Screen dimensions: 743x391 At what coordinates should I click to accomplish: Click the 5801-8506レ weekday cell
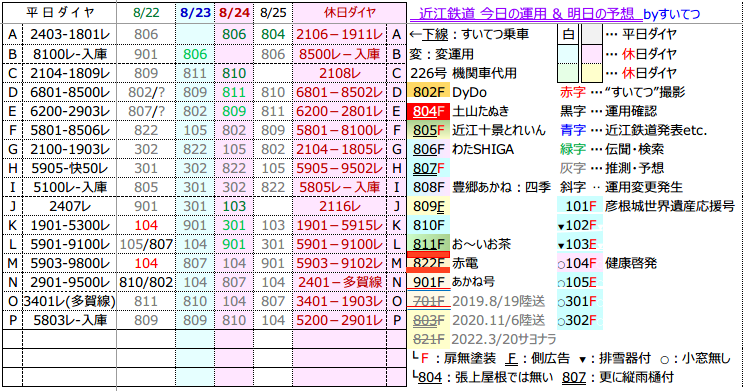click(x=70, y=130)
